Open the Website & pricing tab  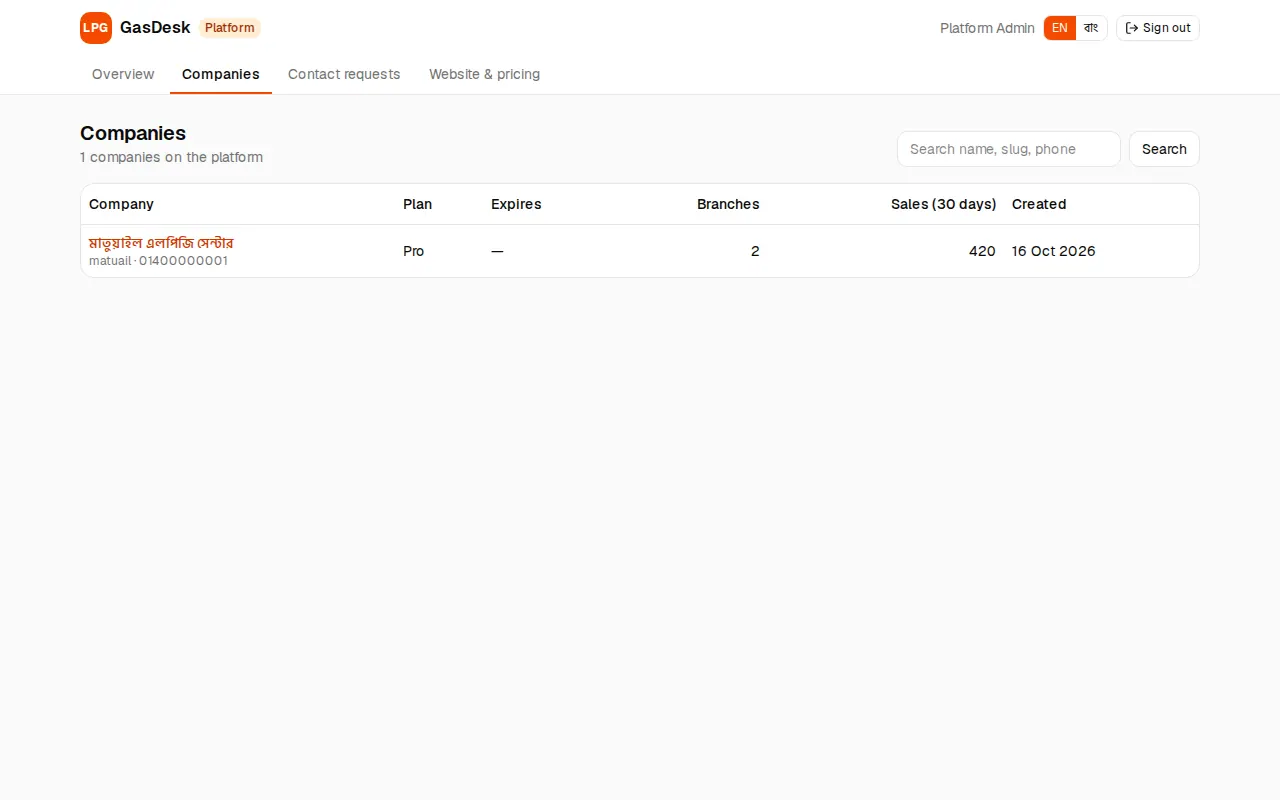tap(485, 74)
